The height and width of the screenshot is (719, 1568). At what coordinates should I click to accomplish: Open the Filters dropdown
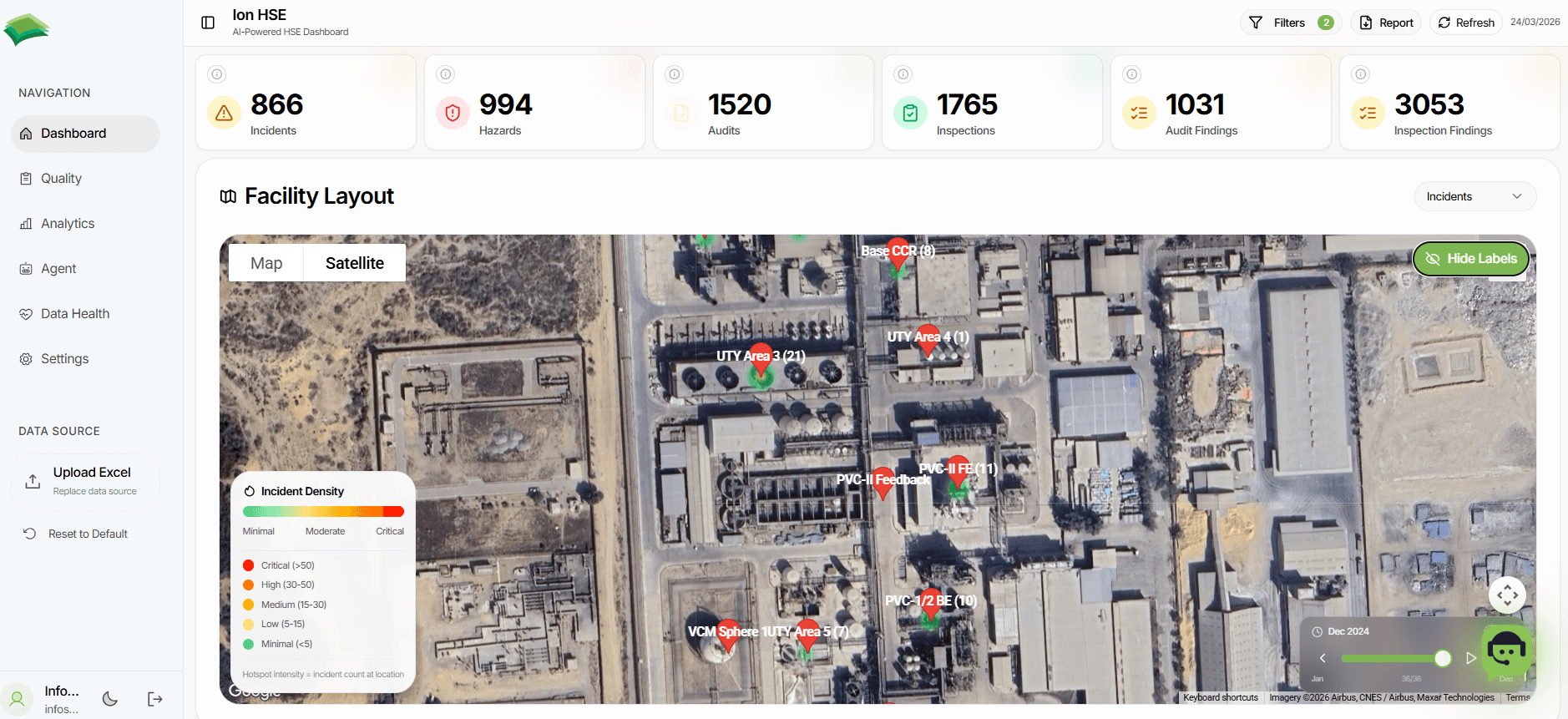1290,23
